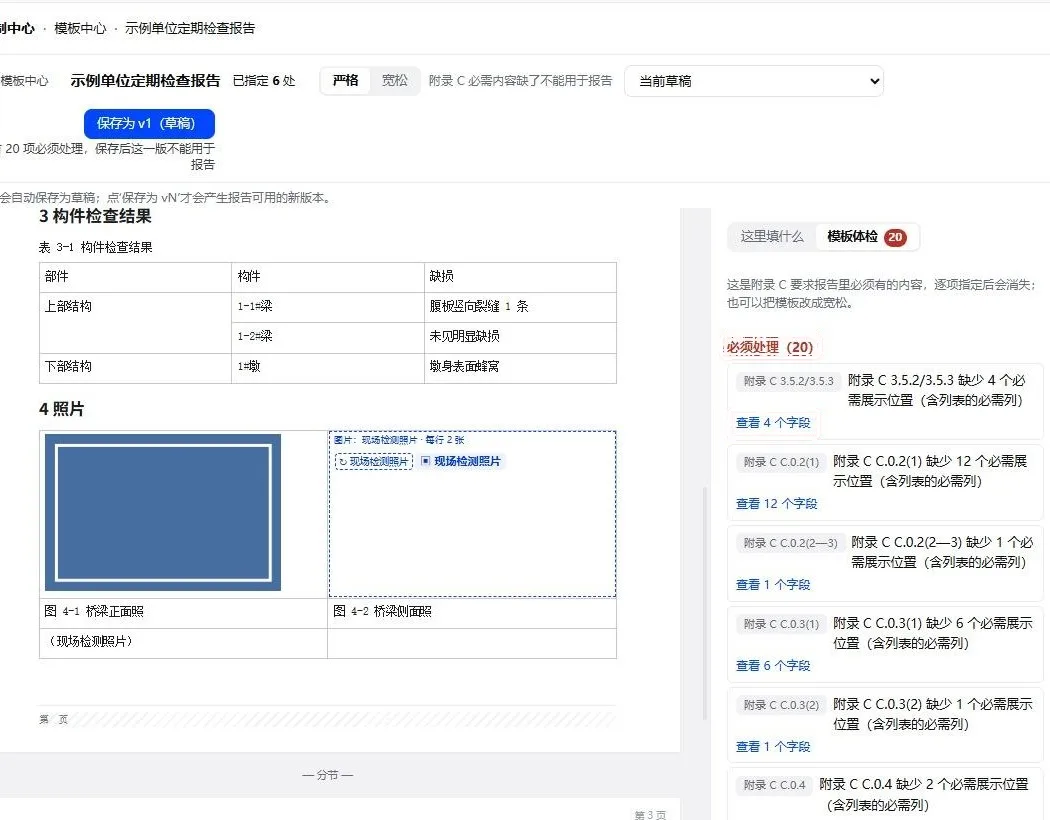Select the blue placeholder image above 图 4-1
This screenshot has height=820, width=1050.
click(x=163, y=513)
